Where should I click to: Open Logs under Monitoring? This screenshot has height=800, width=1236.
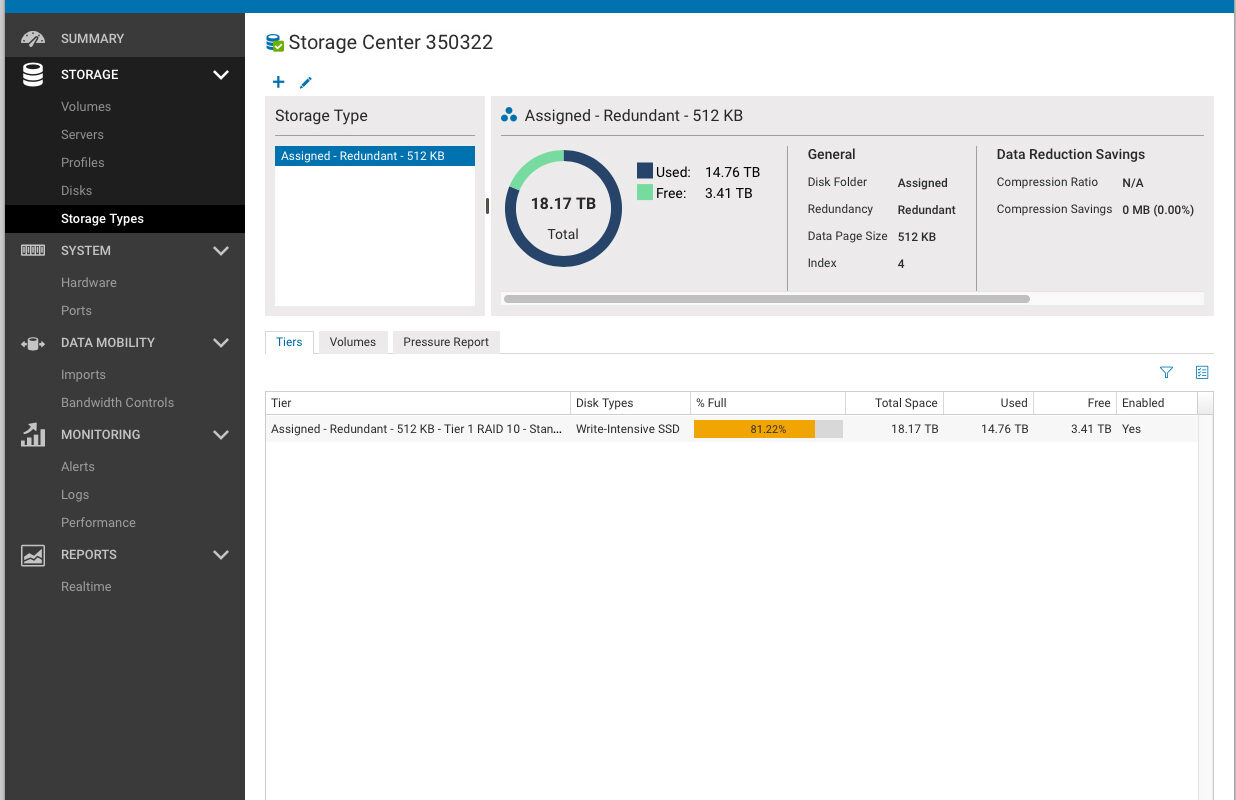(x=75, y=495)
